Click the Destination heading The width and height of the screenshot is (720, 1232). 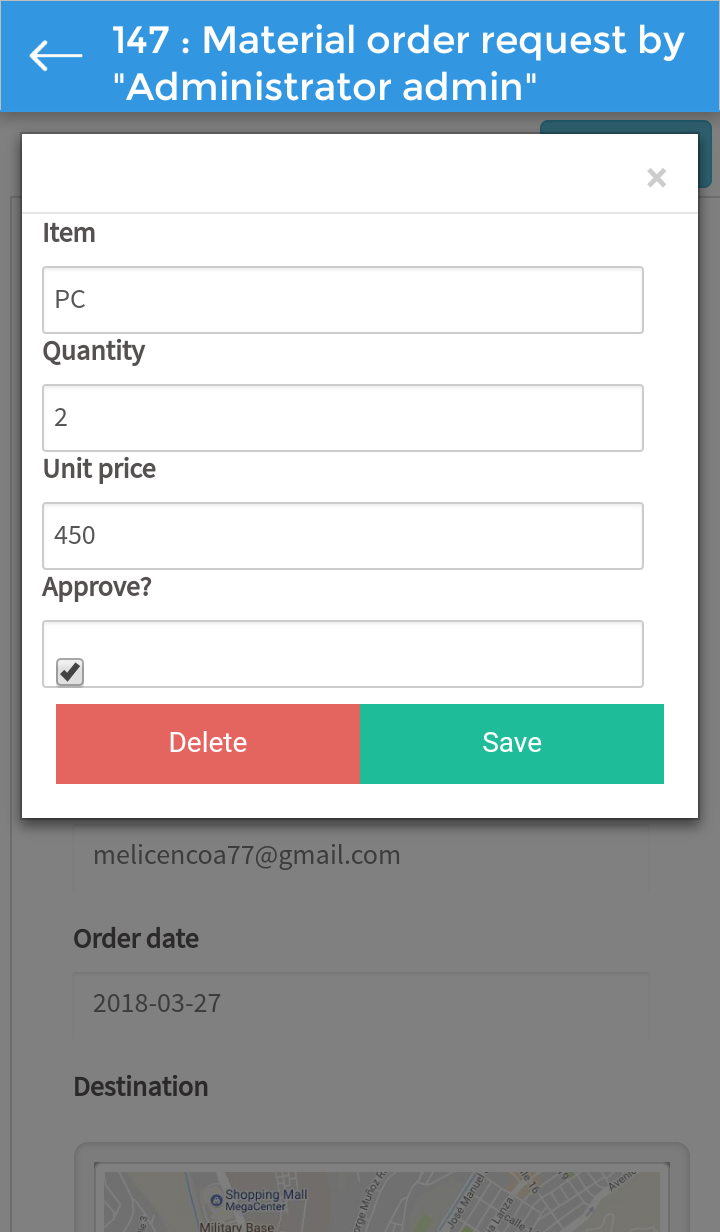click(141, 1087)
